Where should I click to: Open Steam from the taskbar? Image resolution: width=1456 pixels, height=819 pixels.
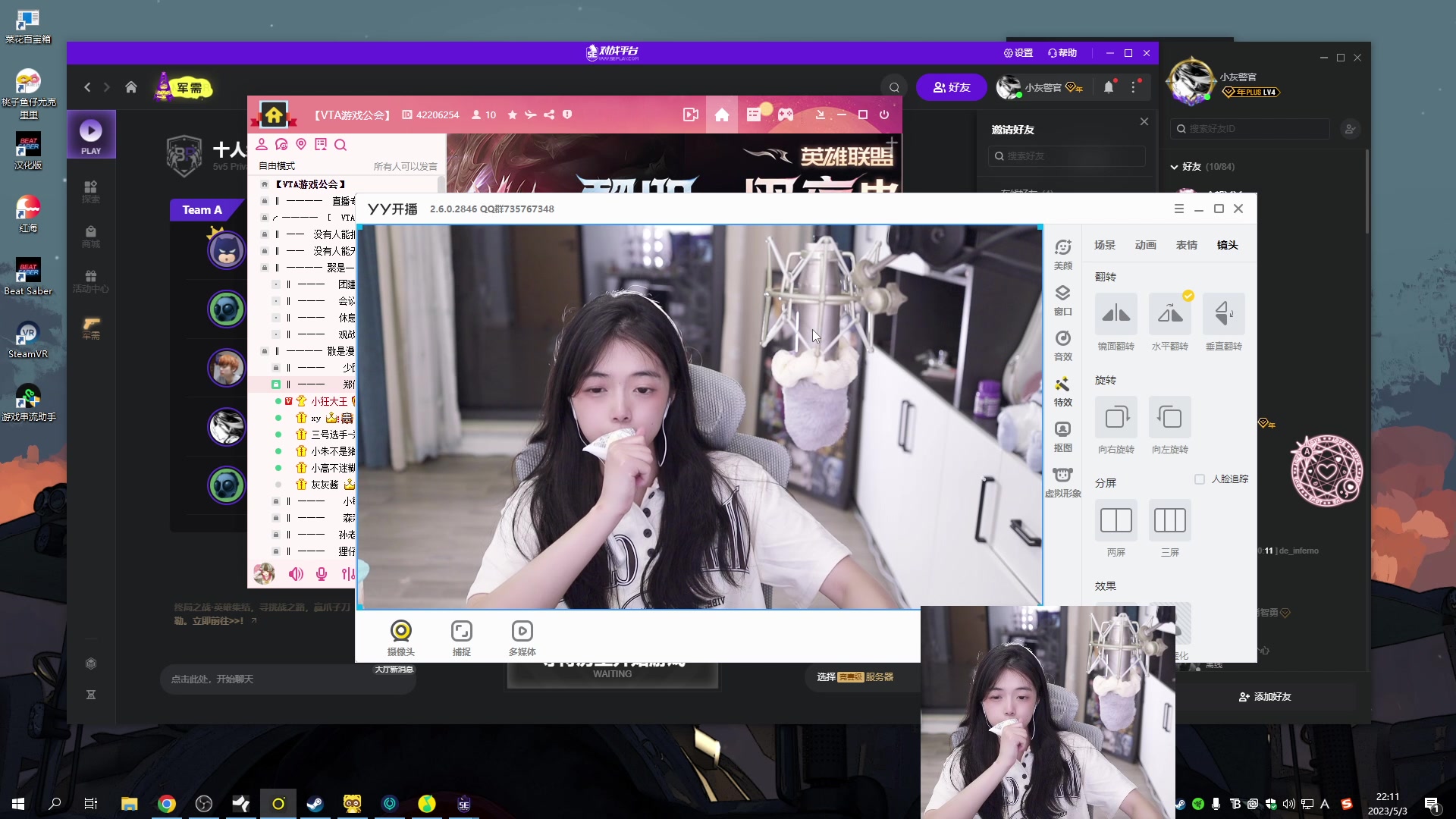[x=315, y=804]
